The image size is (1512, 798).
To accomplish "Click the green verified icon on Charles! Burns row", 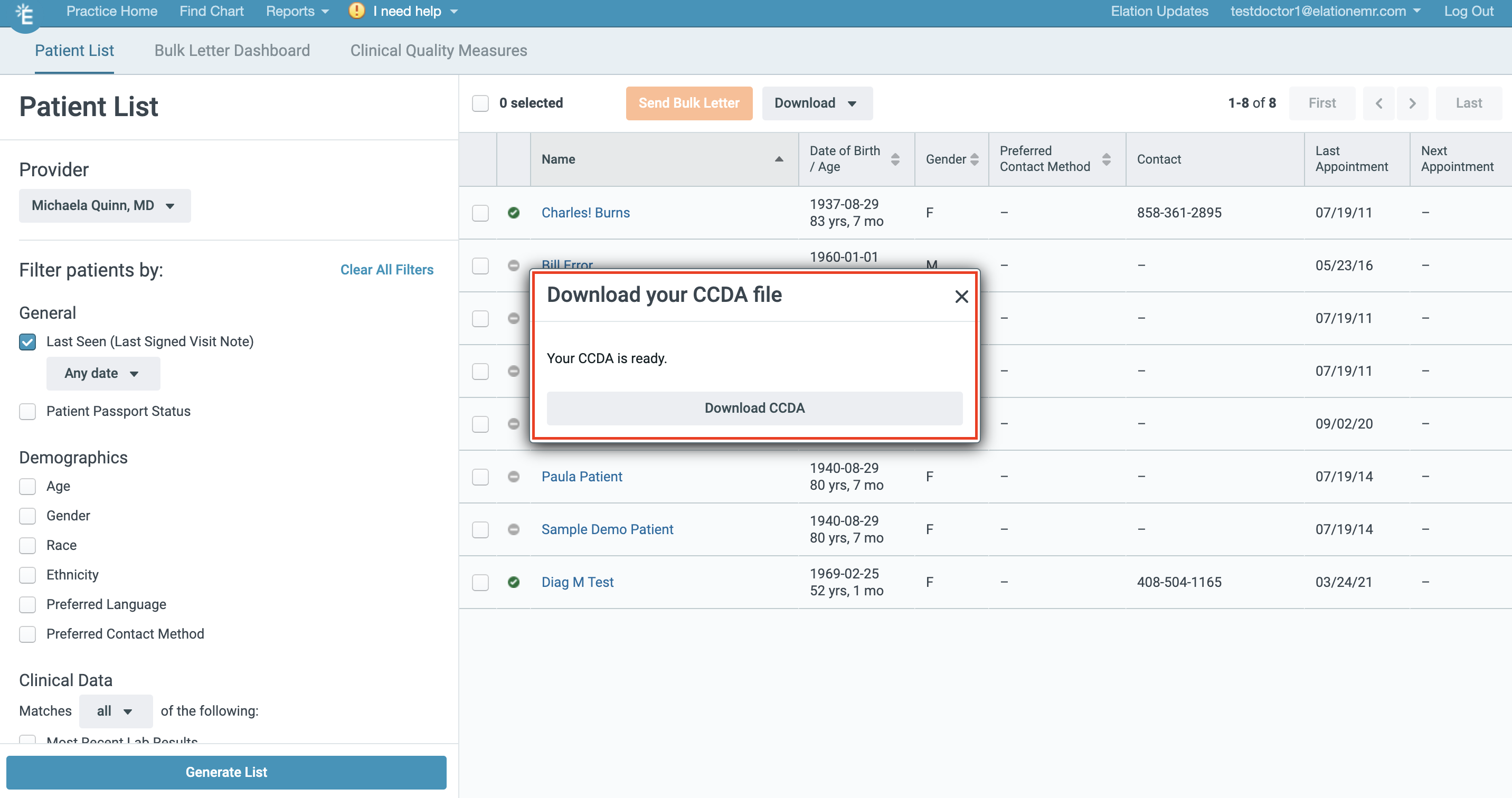I will coord(514,213).
